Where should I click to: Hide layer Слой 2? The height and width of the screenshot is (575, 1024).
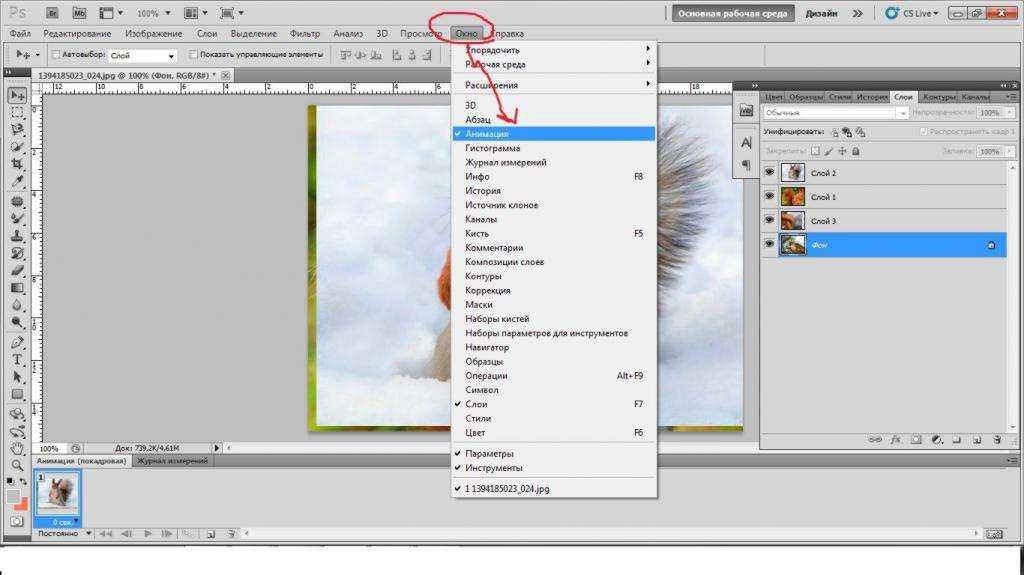(x=769, y=172)
